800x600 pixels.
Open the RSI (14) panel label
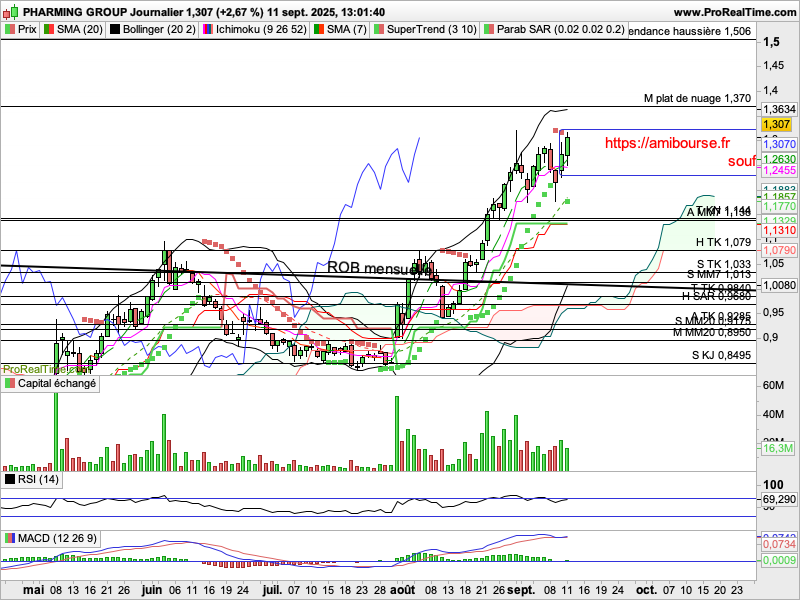click(x=32, y=479)
